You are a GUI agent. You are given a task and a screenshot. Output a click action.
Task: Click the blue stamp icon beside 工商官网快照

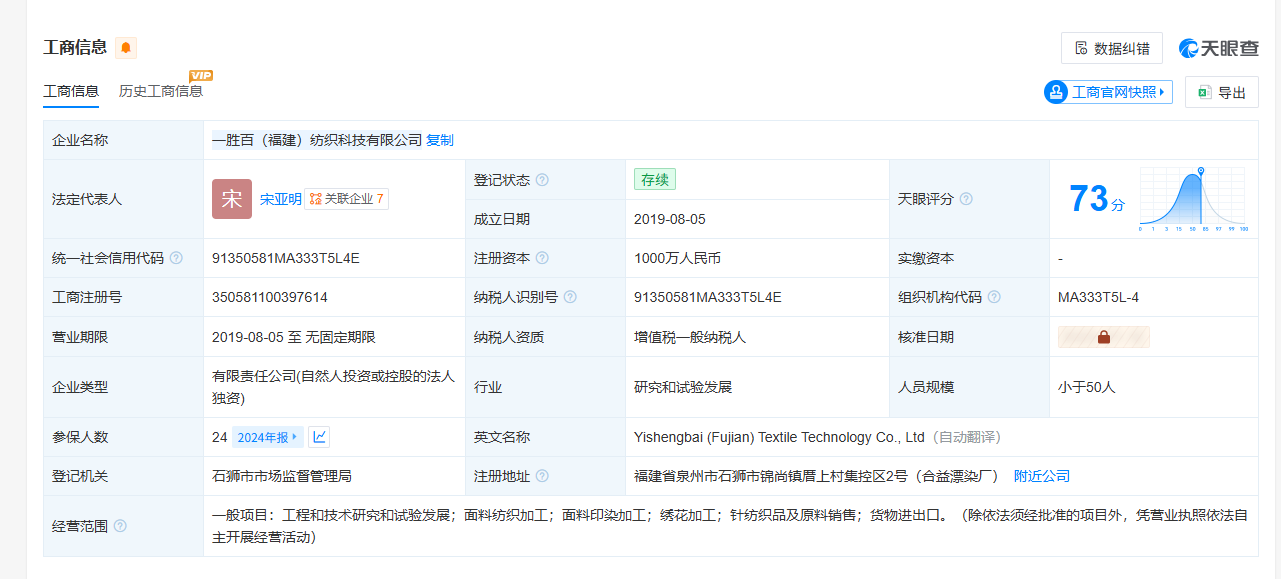point(1056,92)
